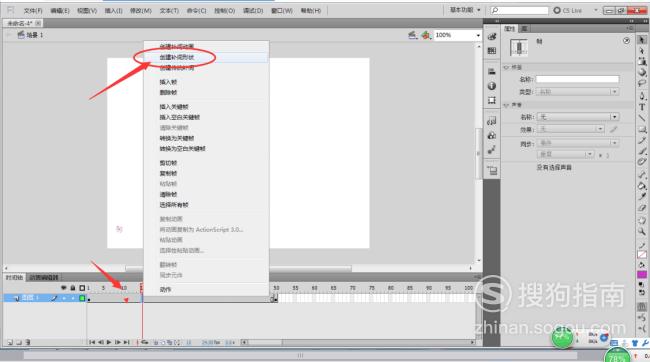The image size is (650, 362).
Task: Click the label name input field
Action: pos(577,79)
